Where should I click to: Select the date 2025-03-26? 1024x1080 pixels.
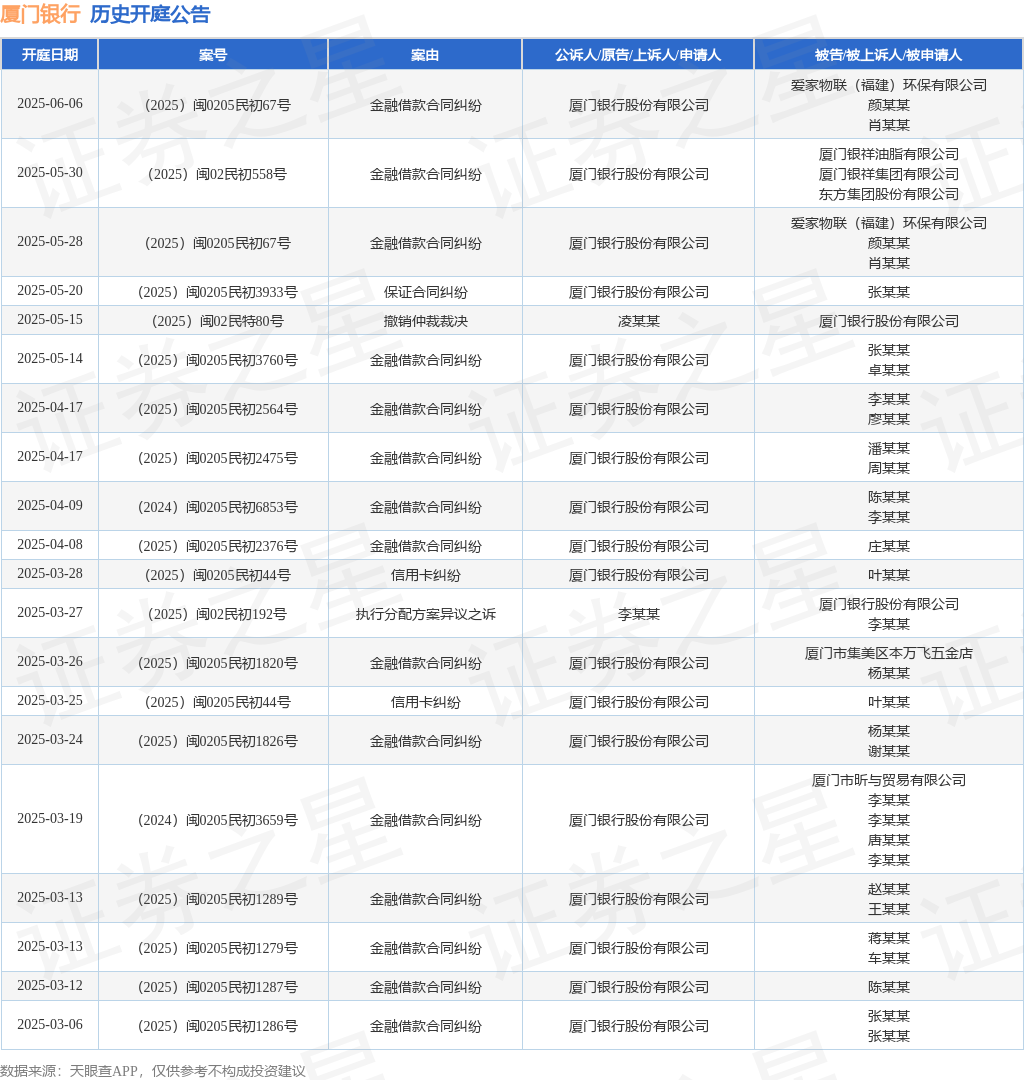click(50, 662)
